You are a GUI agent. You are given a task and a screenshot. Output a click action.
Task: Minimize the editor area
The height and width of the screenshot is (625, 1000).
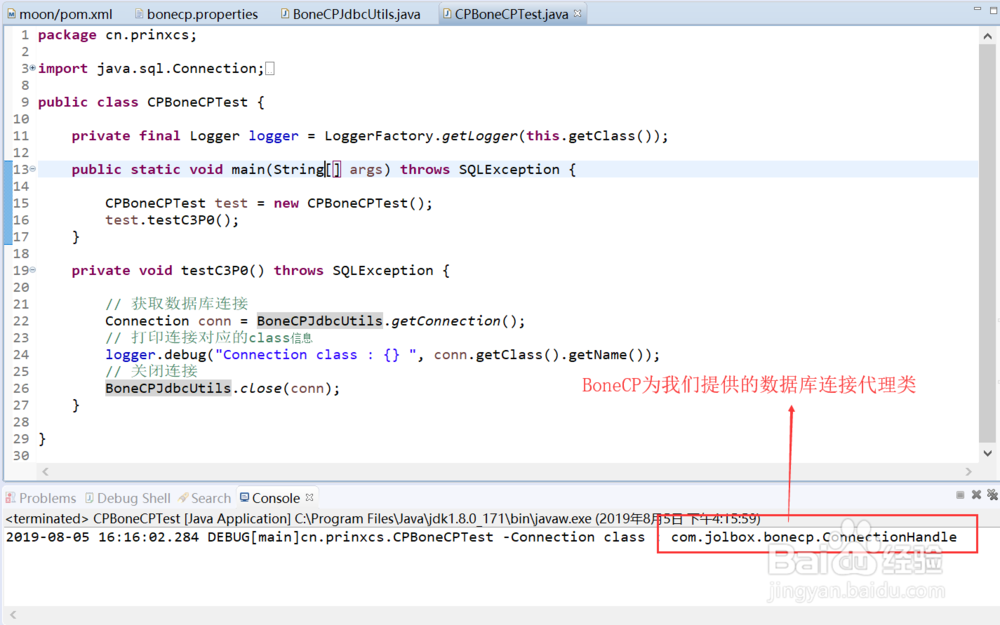click(x=977, y=9)
